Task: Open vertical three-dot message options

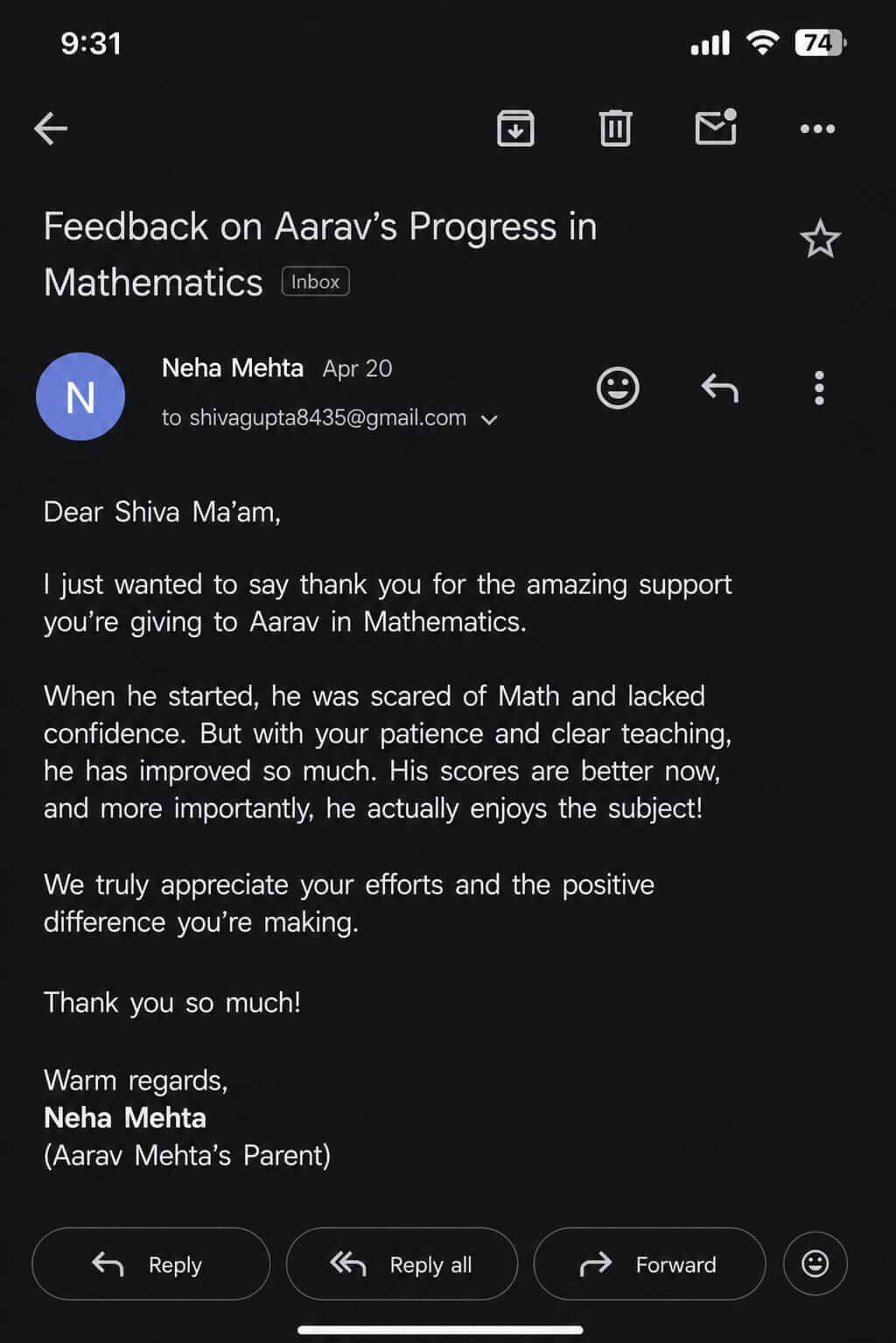Action: click(x=819, y=388)
